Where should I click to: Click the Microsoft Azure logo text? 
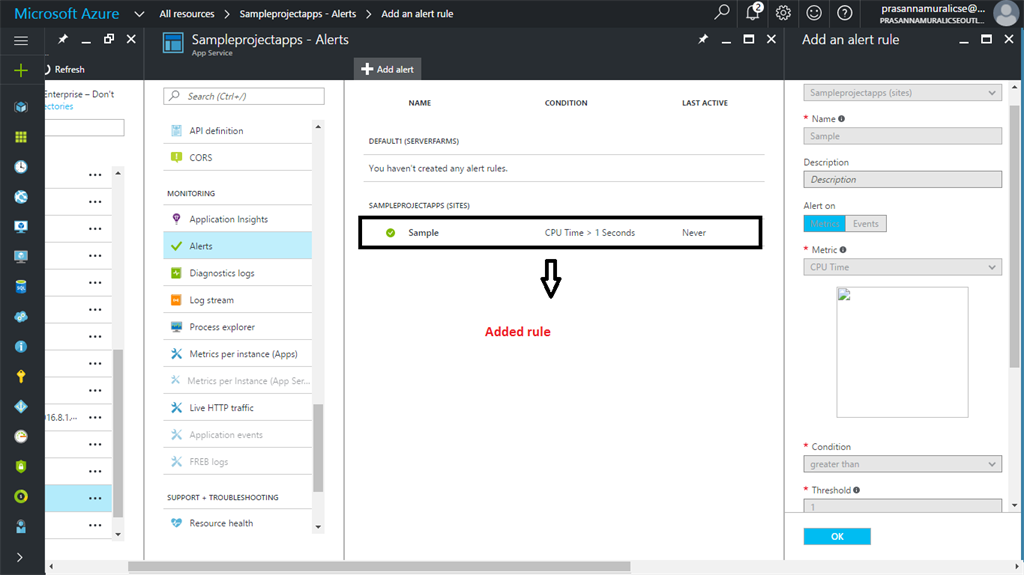coord(67,14)
